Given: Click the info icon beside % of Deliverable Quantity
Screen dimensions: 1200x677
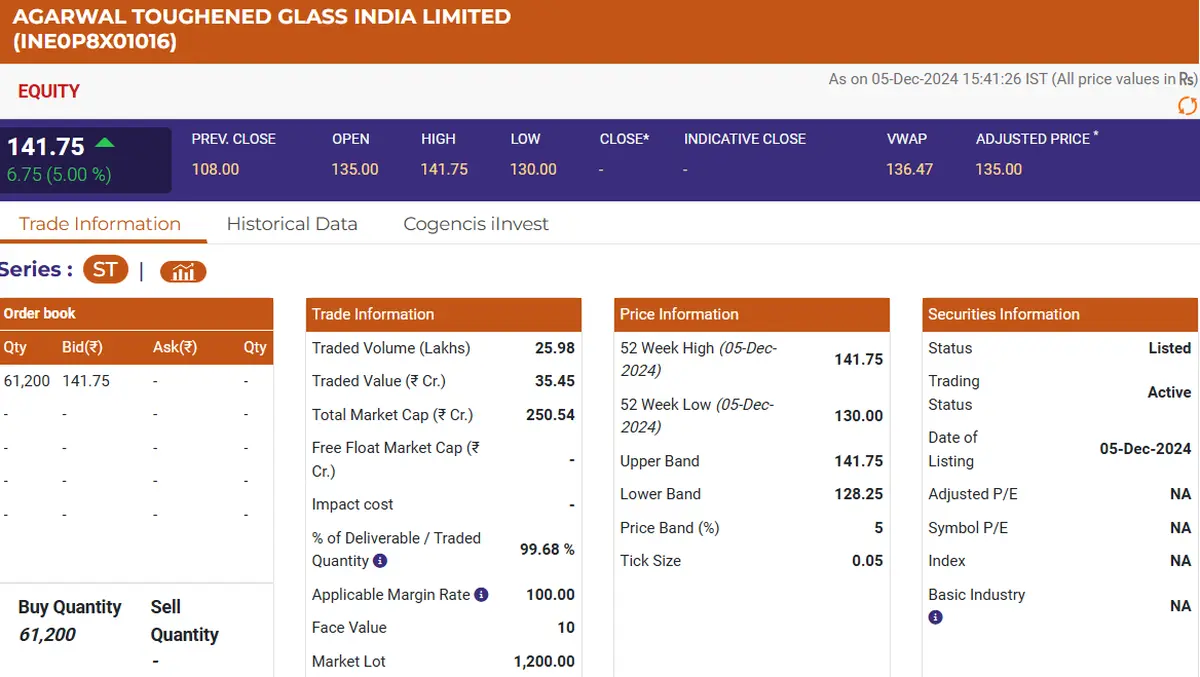Looking at the screenshot, I should (380, 561).
